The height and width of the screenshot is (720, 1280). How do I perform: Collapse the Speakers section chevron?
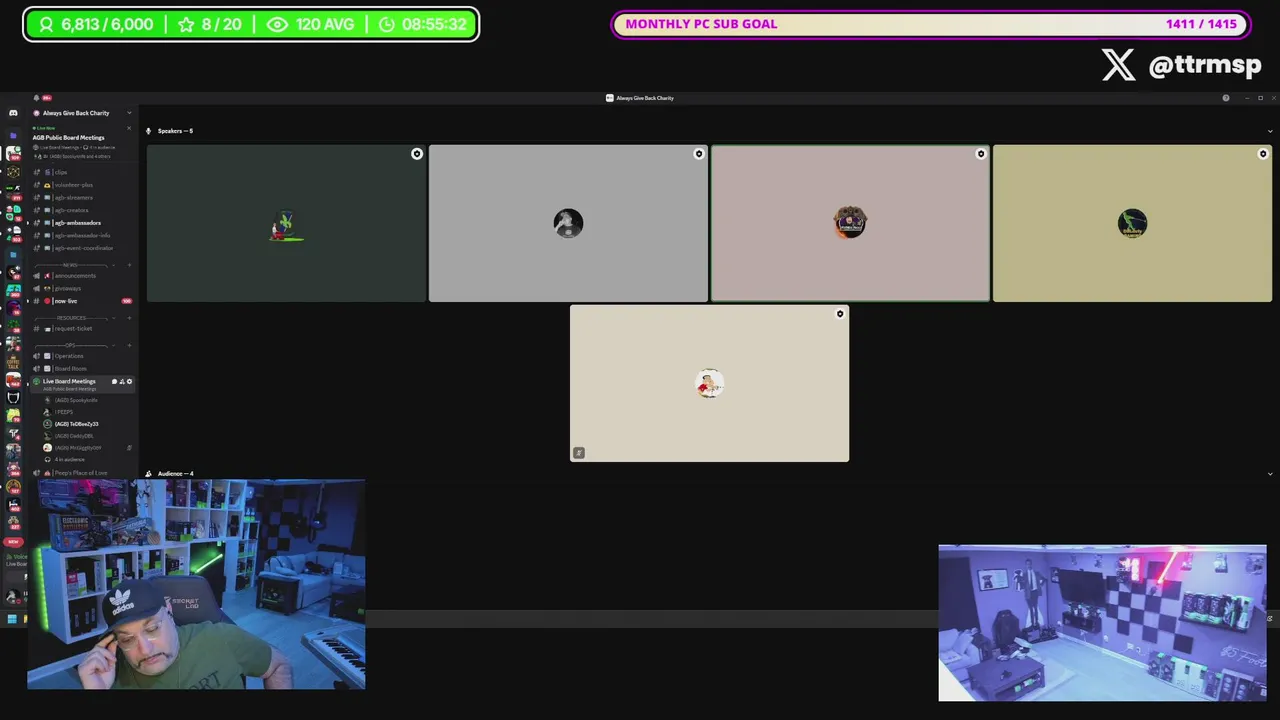(1270, 131)
